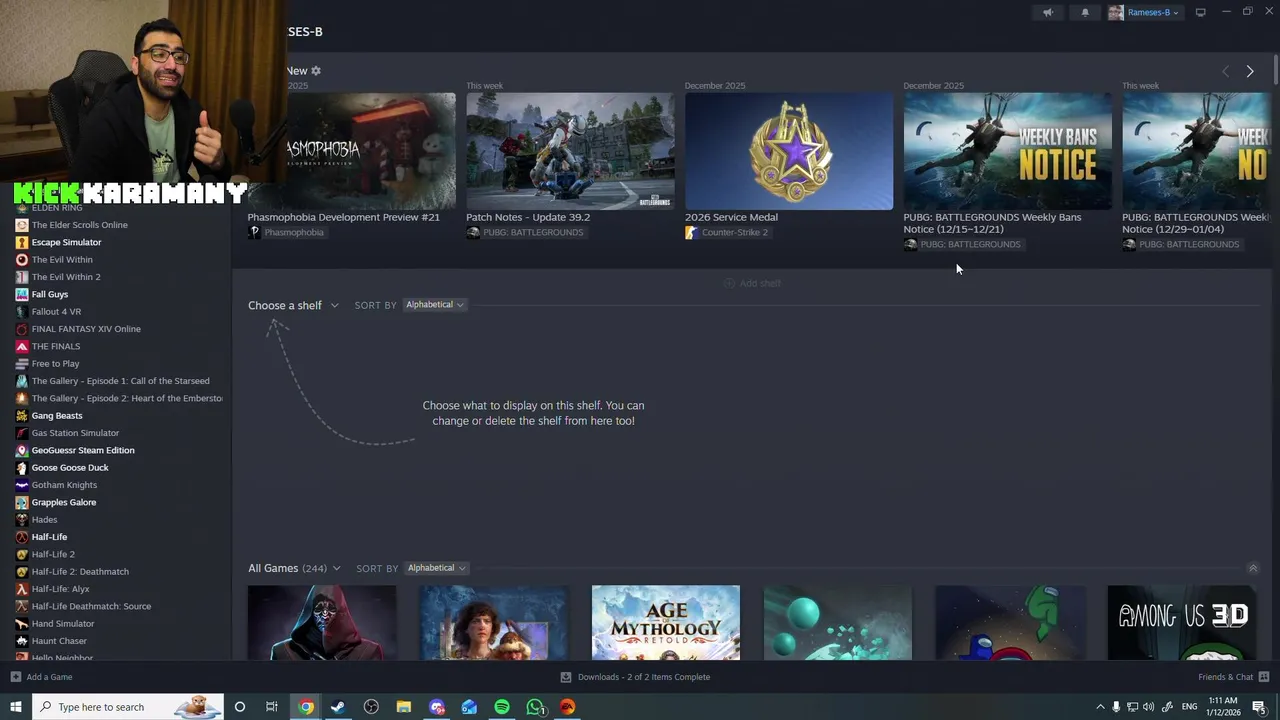Click the Windows search box
This screenshot has width=1280, height=720.
[x=127, y=707]
